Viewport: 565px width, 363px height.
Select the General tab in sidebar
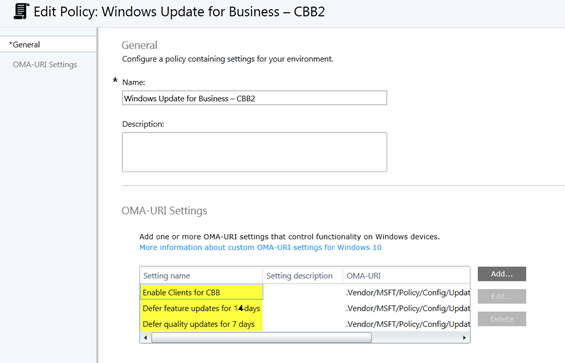[48, 45]
